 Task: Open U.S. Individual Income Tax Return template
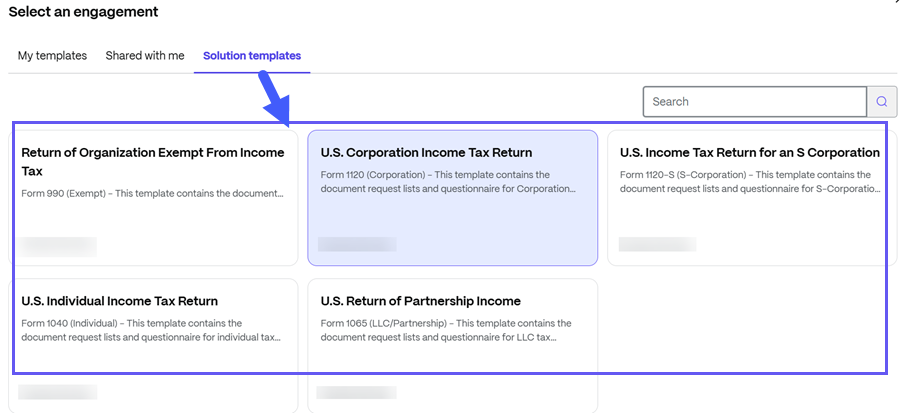153,346
